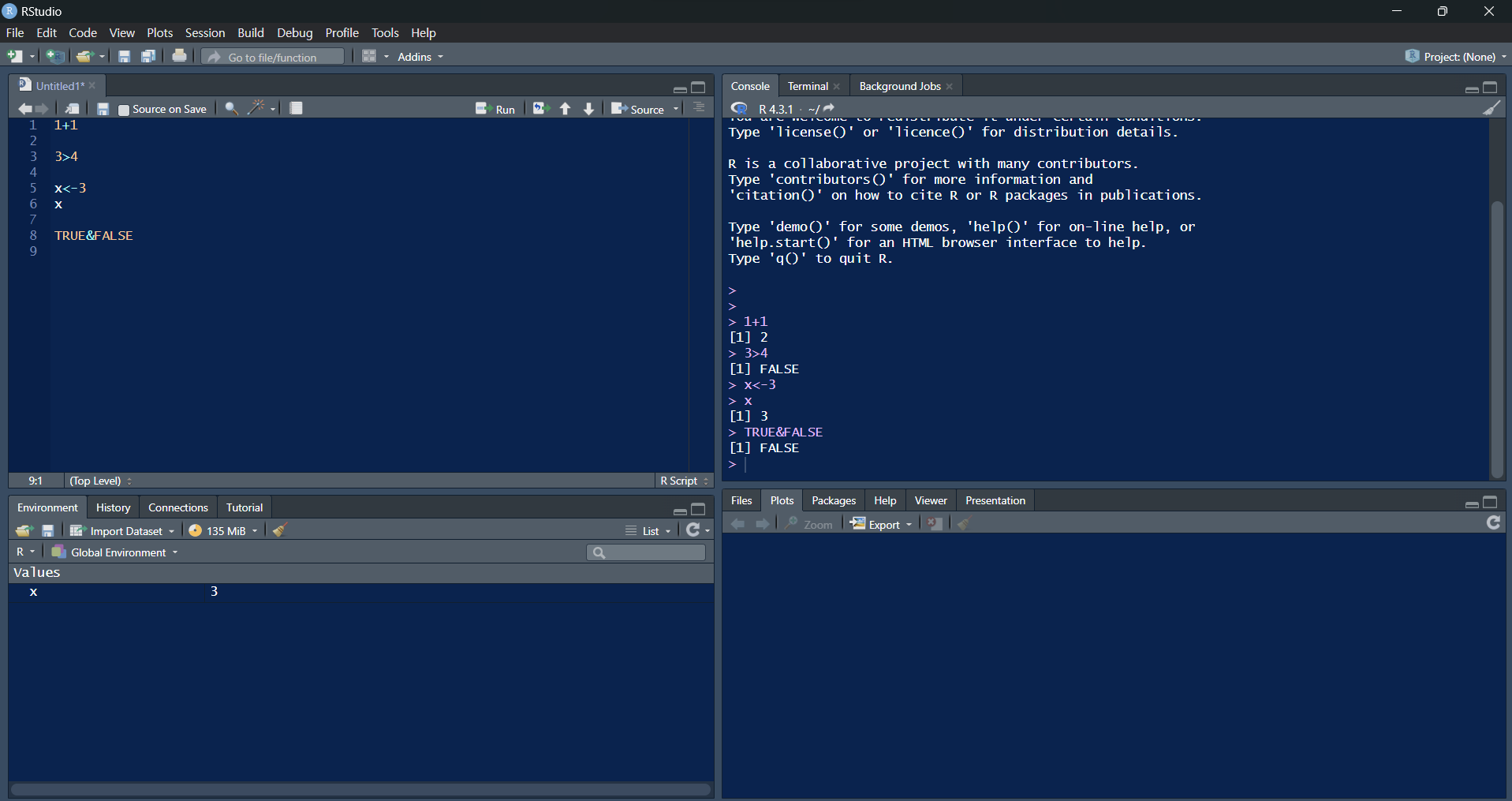Re-run previous code region icon
The width and height of the screenshot is (1512, 801).
point(539,108)
